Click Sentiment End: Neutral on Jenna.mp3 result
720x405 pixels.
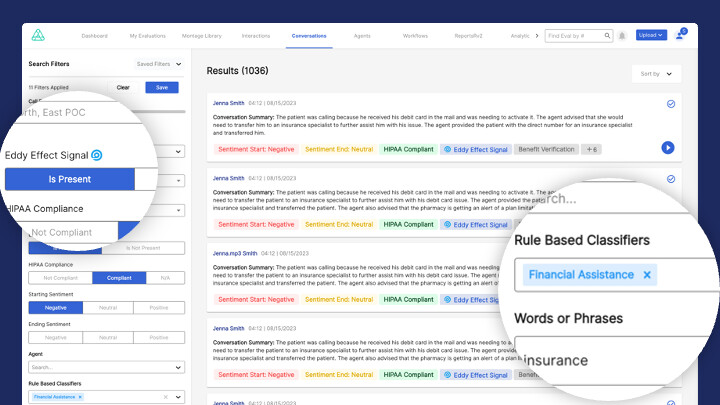coord(339,299)
